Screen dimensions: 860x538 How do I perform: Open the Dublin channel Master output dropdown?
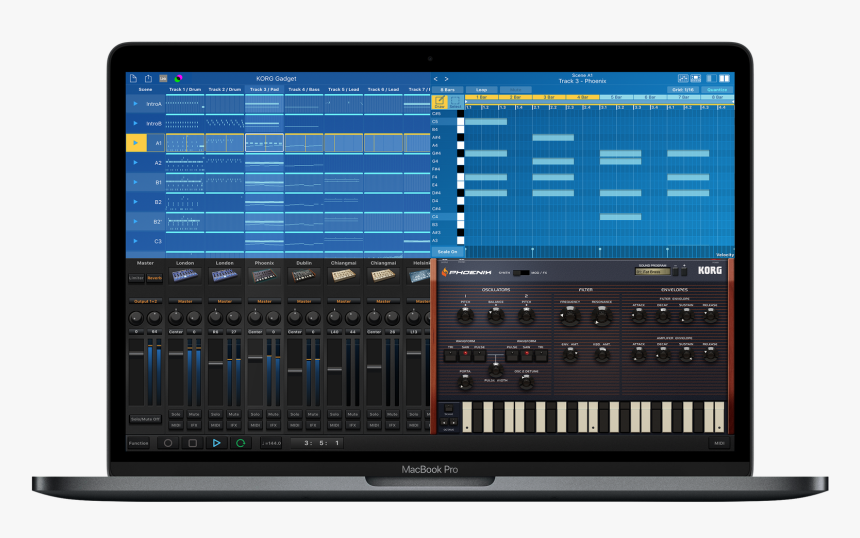pos(304,301)
